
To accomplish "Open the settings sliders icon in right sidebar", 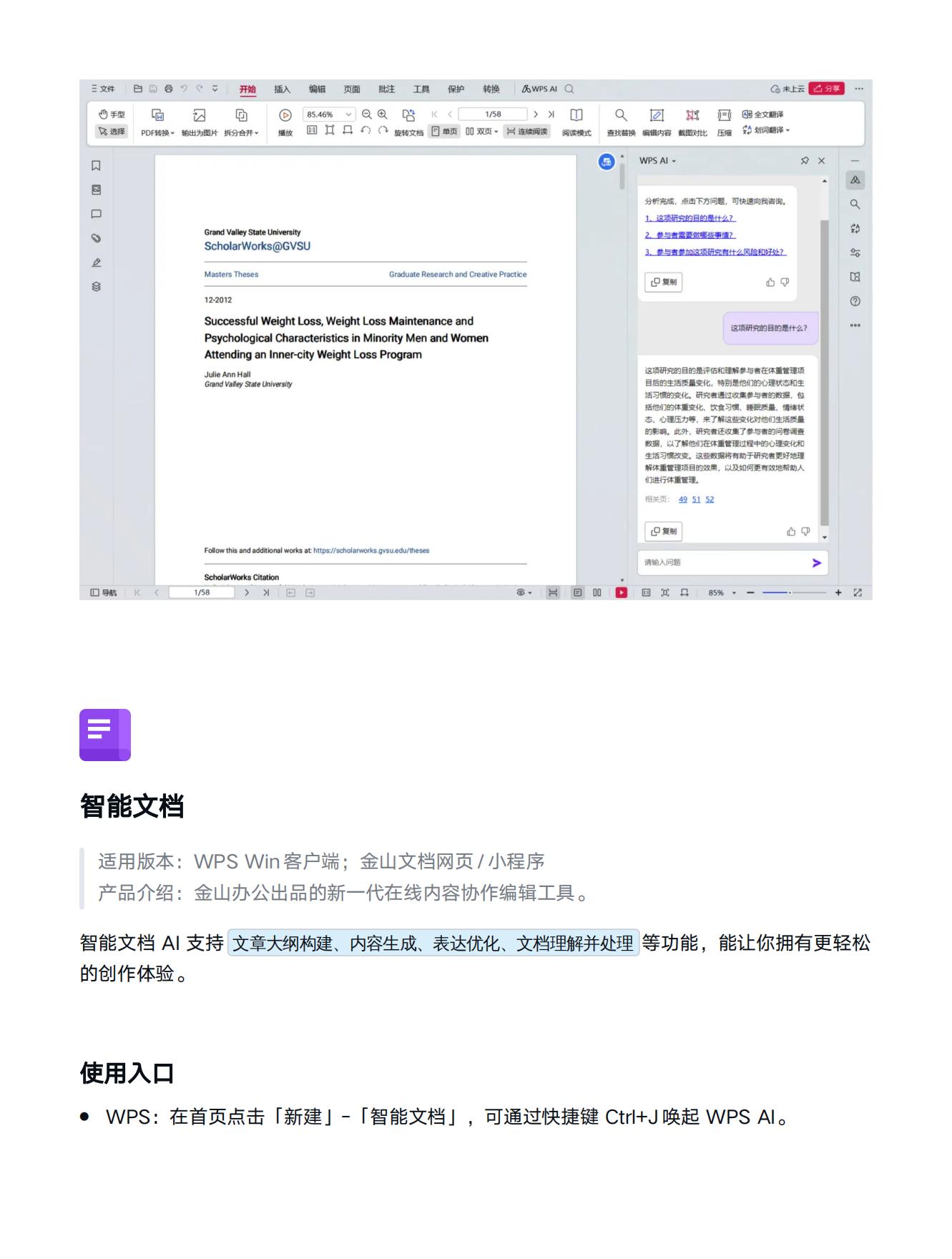I will tap(855, 253).
